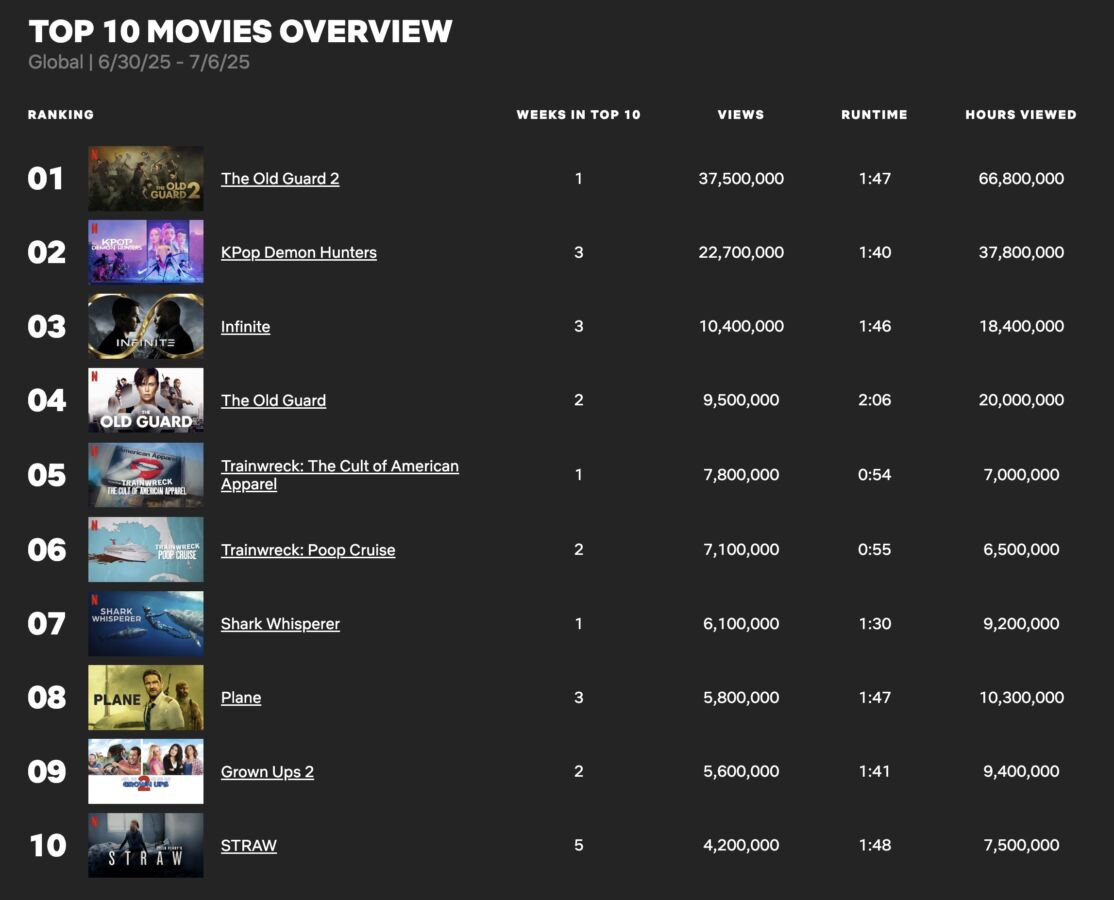
Task: Click the 37,500,000 views value
Action: 741,178
